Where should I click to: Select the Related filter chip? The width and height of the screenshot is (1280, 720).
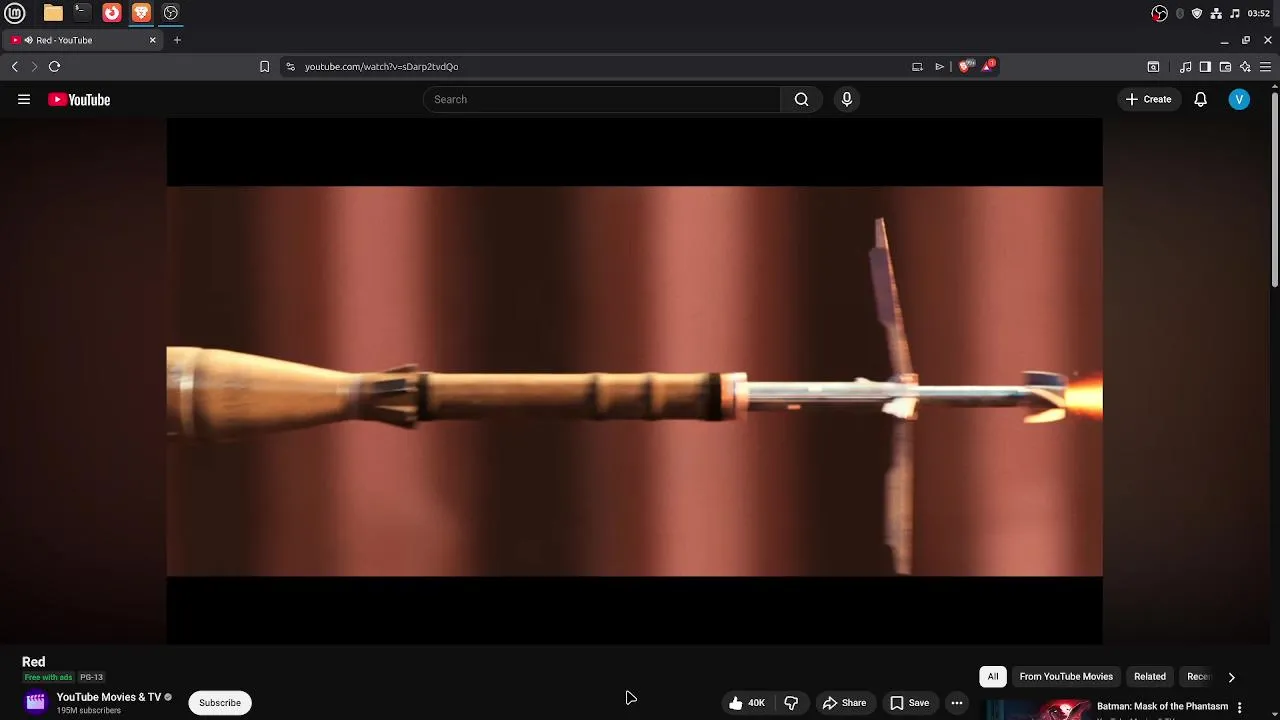tap(1150, 677)
